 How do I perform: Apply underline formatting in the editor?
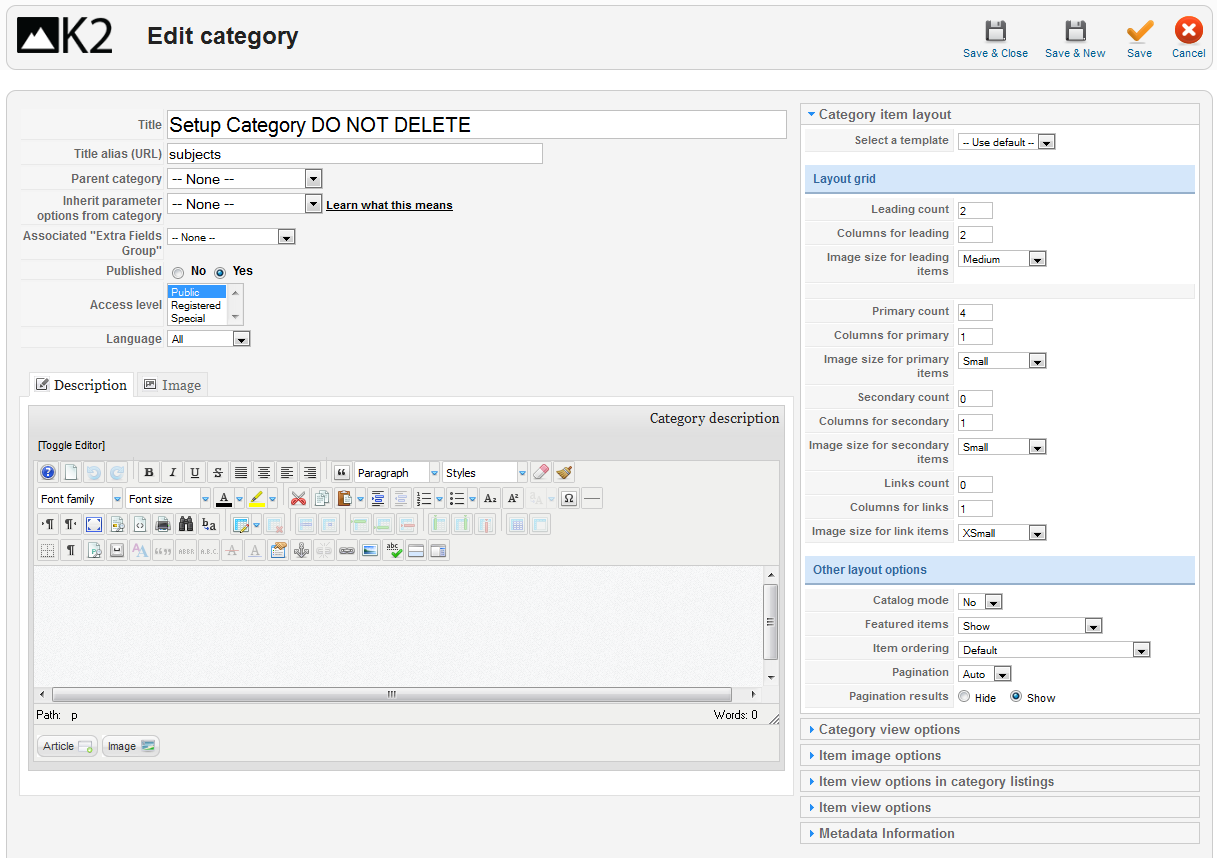pyautogui.click(x=195, y=473)
